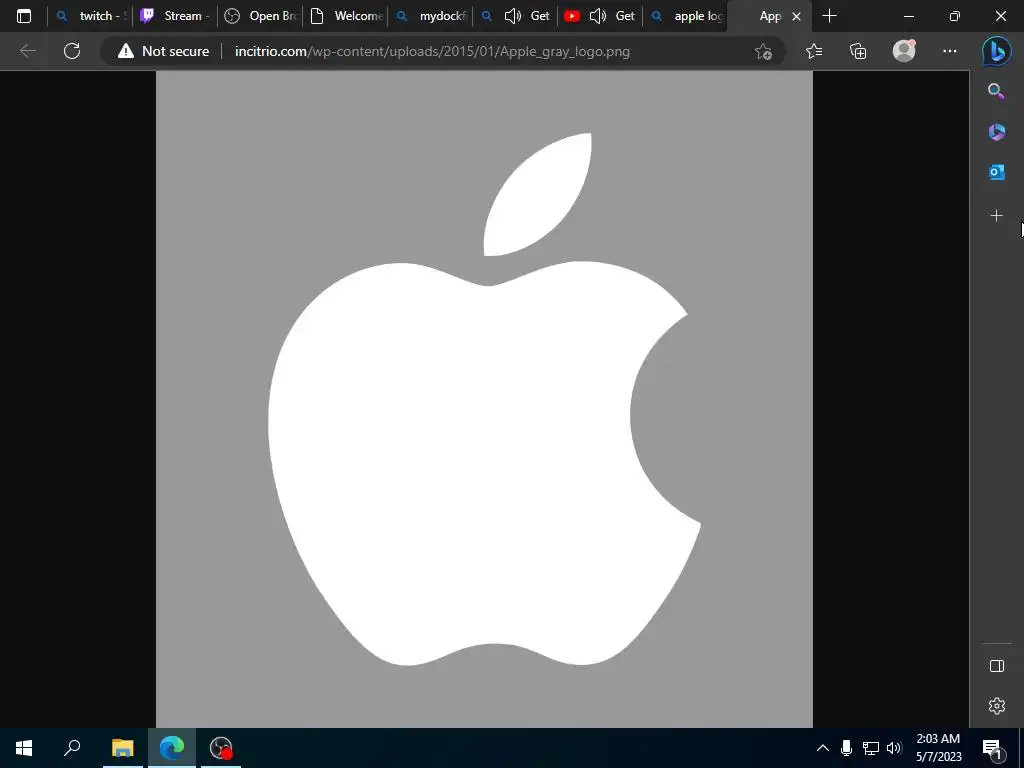Image resolution: width=1024 pixels, height=768 pixels.
Task: Switch to the Twitch Stream tab
Action: (x=175, y=16)
